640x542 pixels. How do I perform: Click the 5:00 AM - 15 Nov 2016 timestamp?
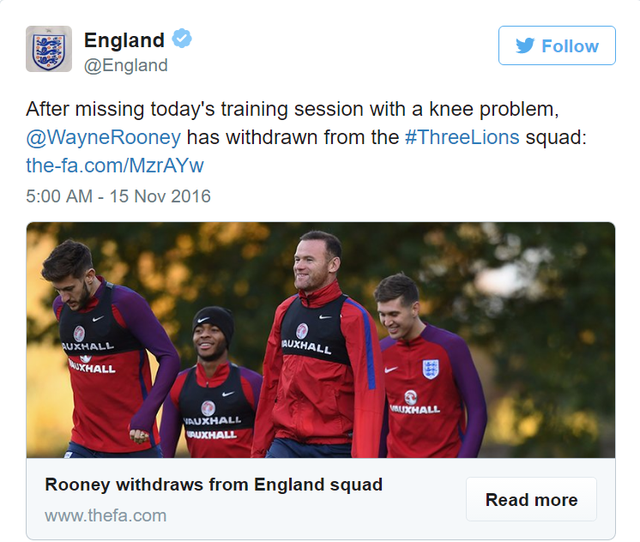coord(118,196)
